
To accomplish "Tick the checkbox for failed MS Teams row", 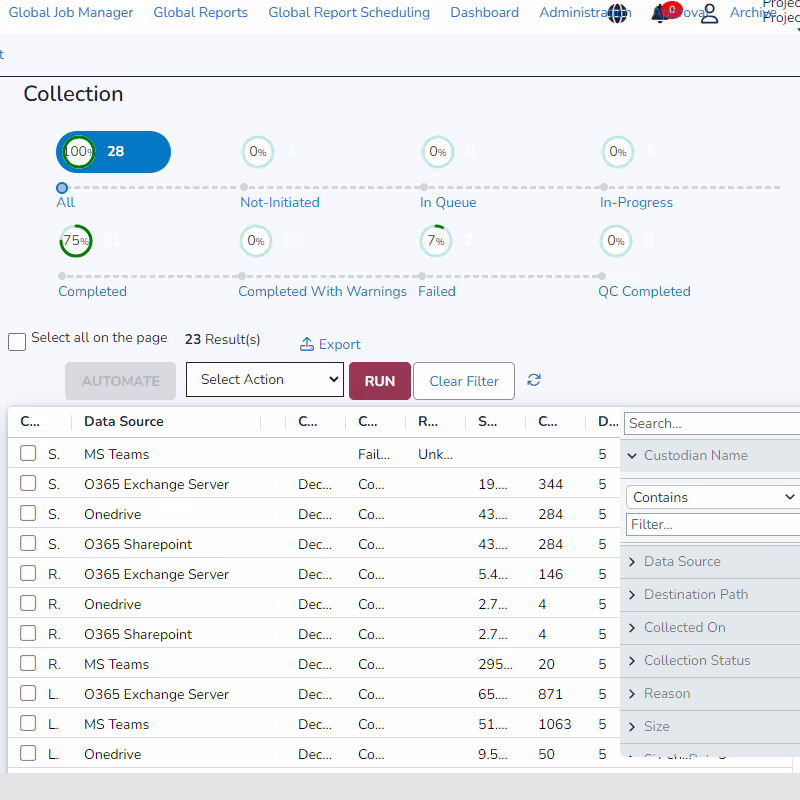I will (x=28, y=453).
